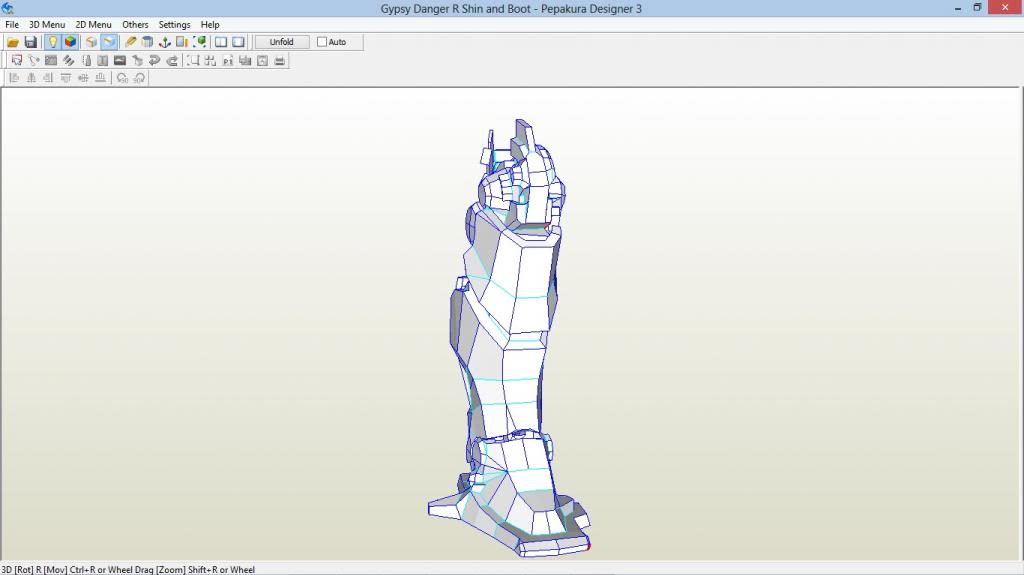Click the rotate icon with the 90 label on its right side
Screen dimensions: 1024x575
tap(122, 78)
